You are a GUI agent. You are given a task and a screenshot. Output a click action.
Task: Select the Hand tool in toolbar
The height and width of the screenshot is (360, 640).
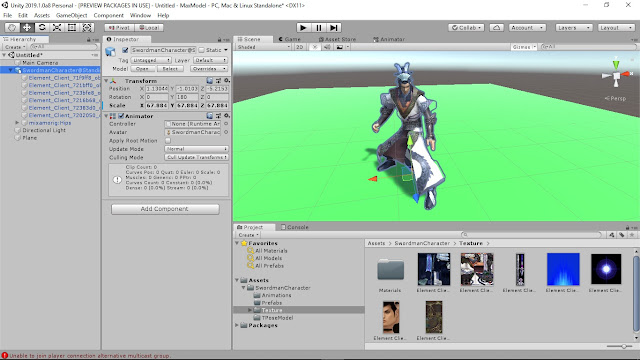(x=12, y=27)
